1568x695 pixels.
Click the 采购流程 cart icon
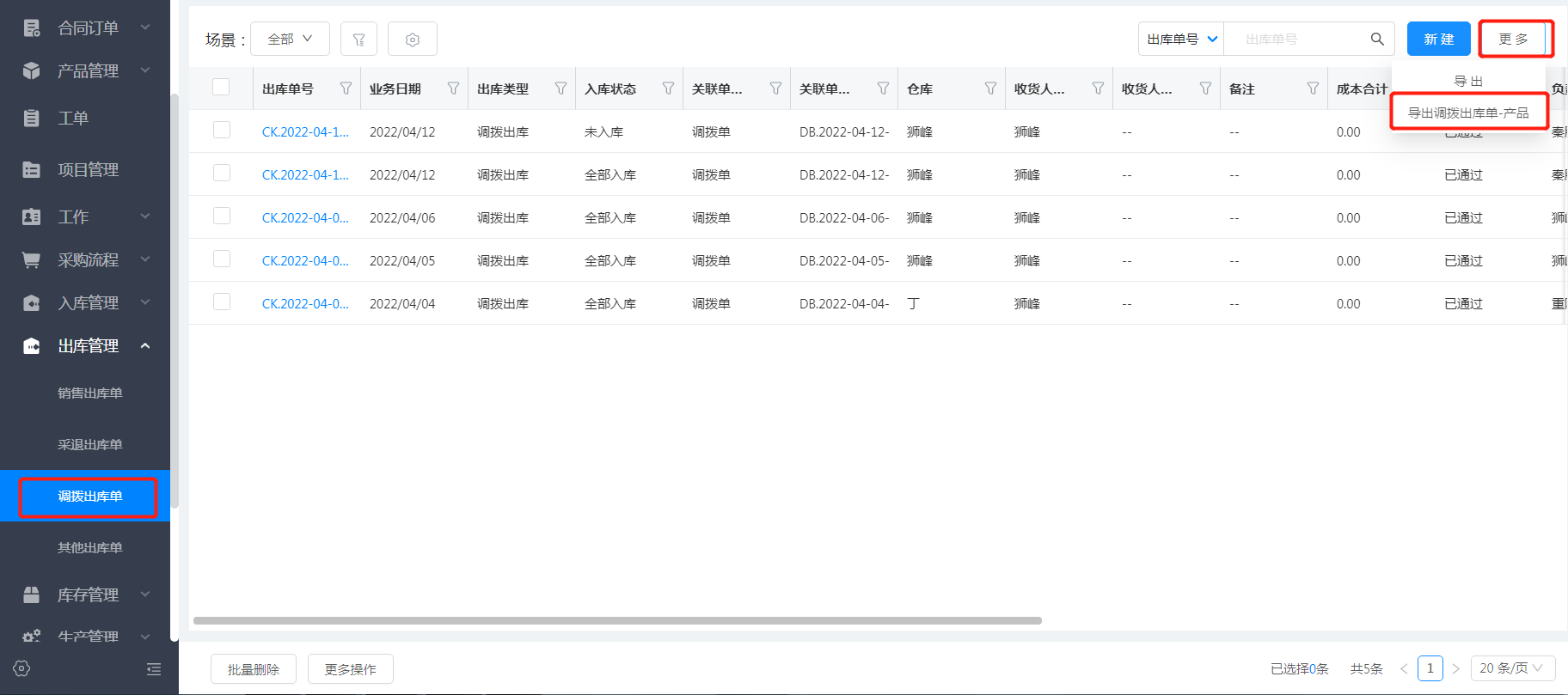[x=32, y=259]
